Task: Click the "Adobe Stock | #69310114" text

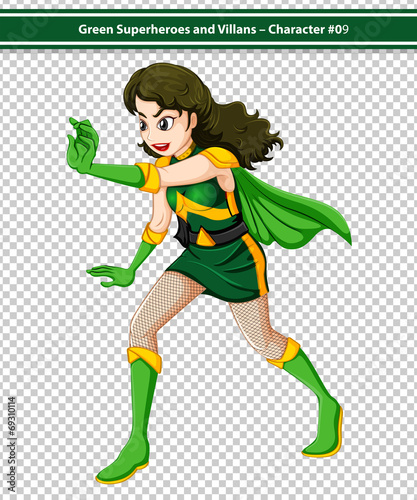Action: tap(12, 444)
